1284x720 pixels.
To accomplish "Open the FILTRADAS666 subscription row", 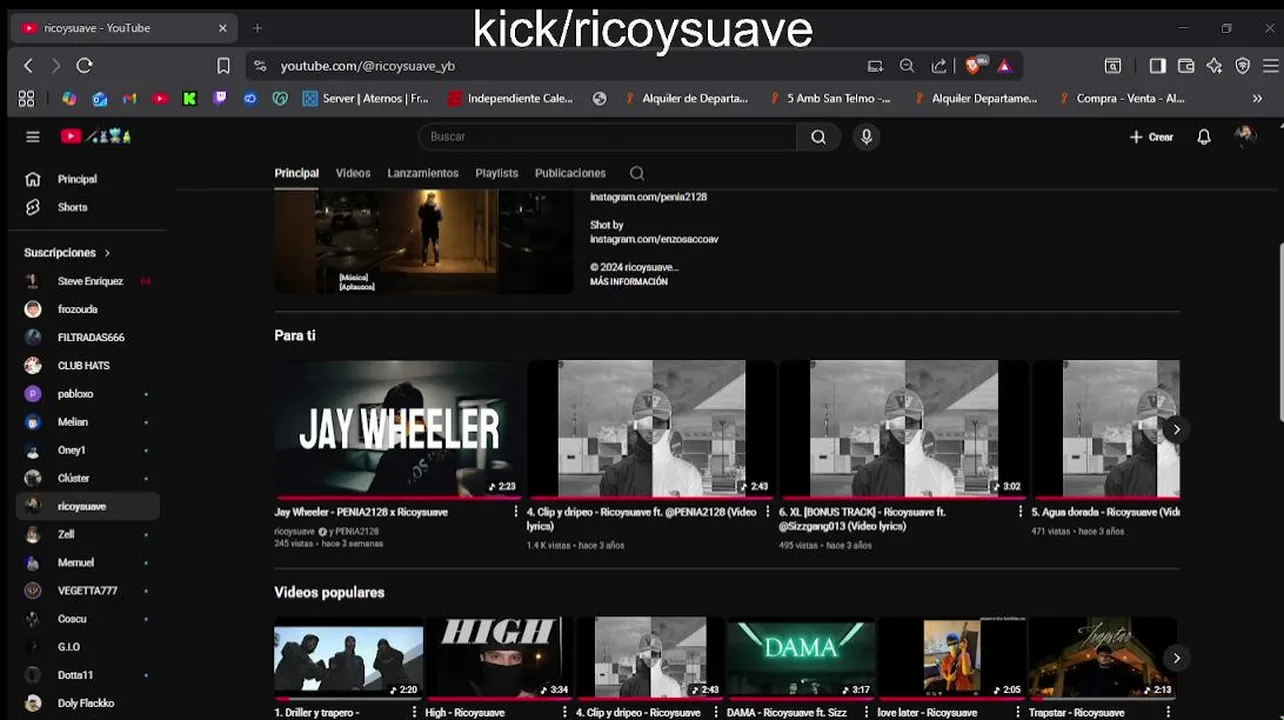I will coord(88,337).
